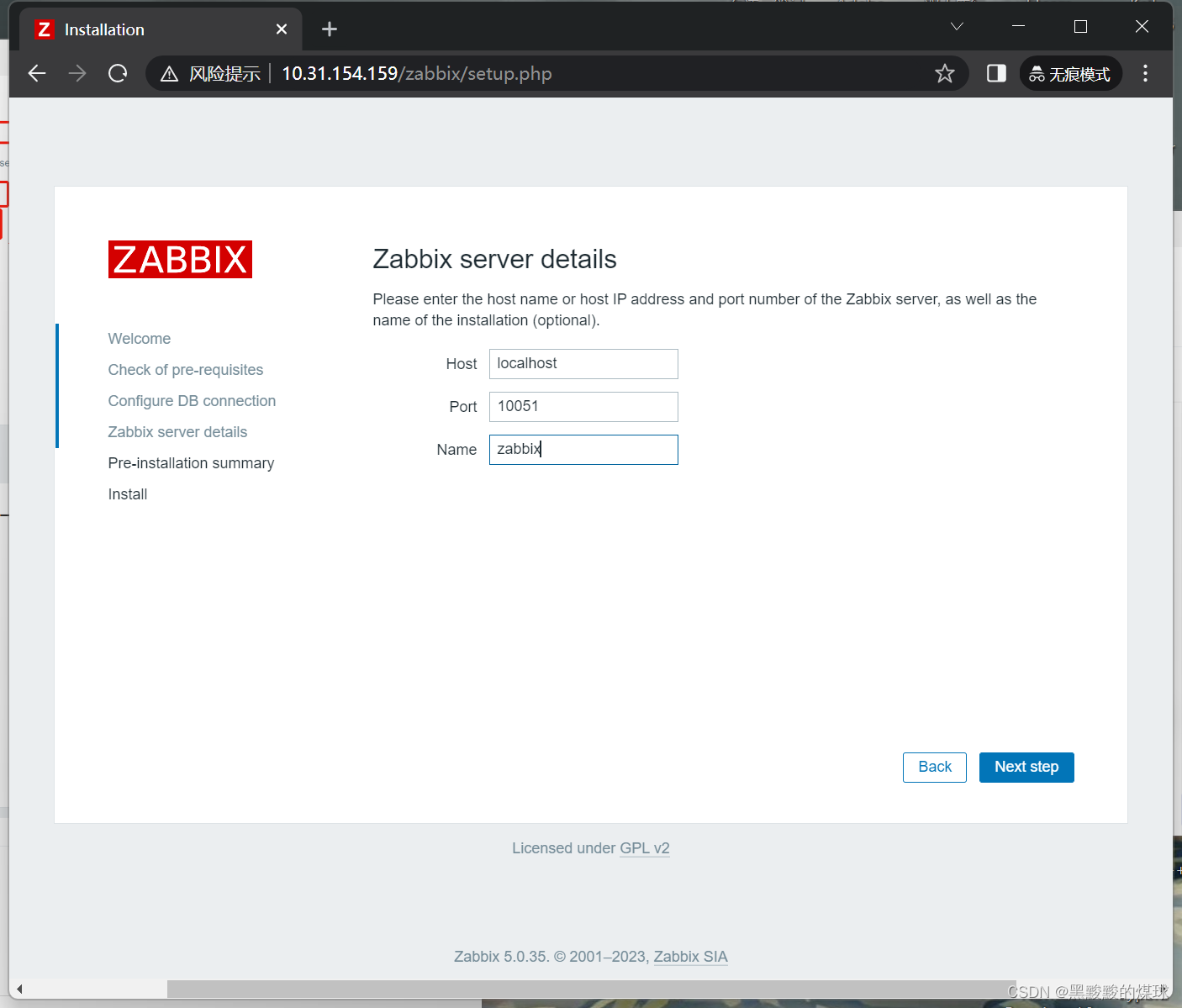
Task: Open the browser side panel icon
Action: (995, 73)
